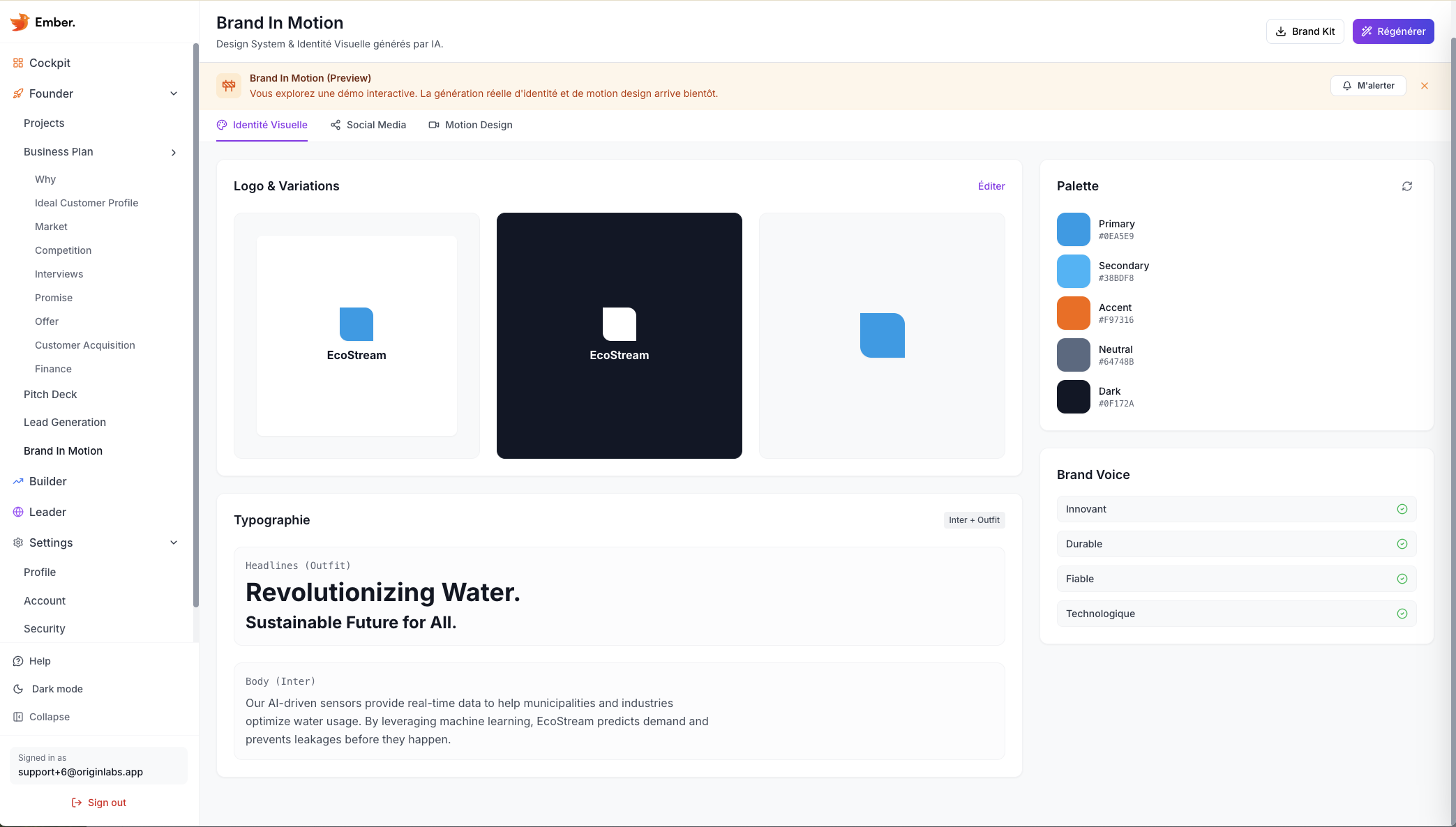Click the palette refresh icon

(x=1406, y=186)
